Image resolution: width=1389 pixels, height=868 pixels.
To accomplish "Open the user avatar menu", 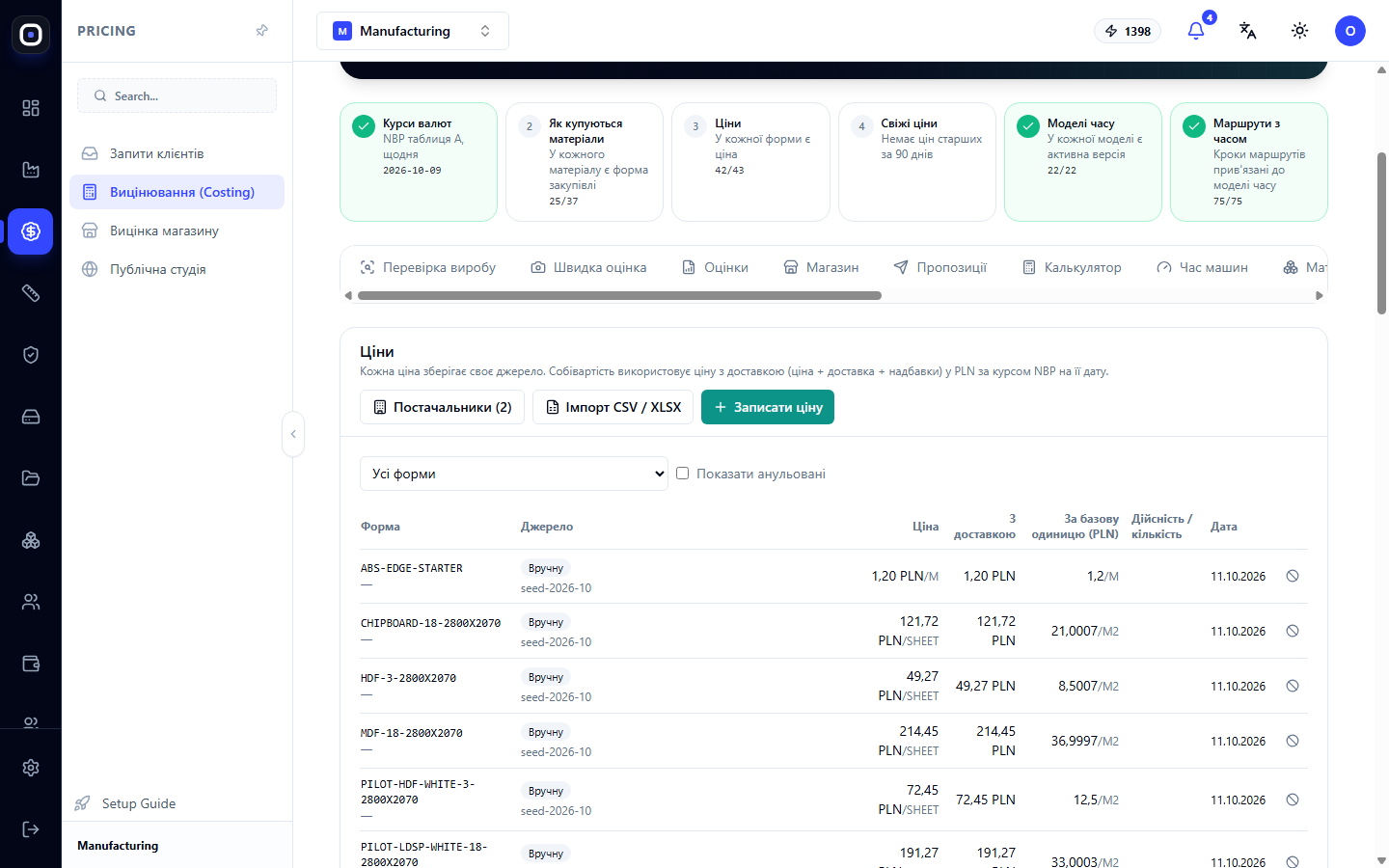I will tap(1350, 31).
